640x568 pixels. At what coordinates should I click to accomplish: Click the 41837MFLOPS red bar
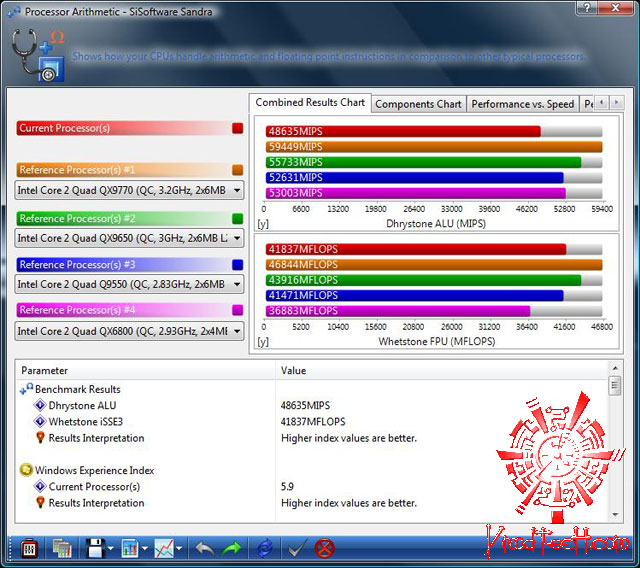click(416, 249)
